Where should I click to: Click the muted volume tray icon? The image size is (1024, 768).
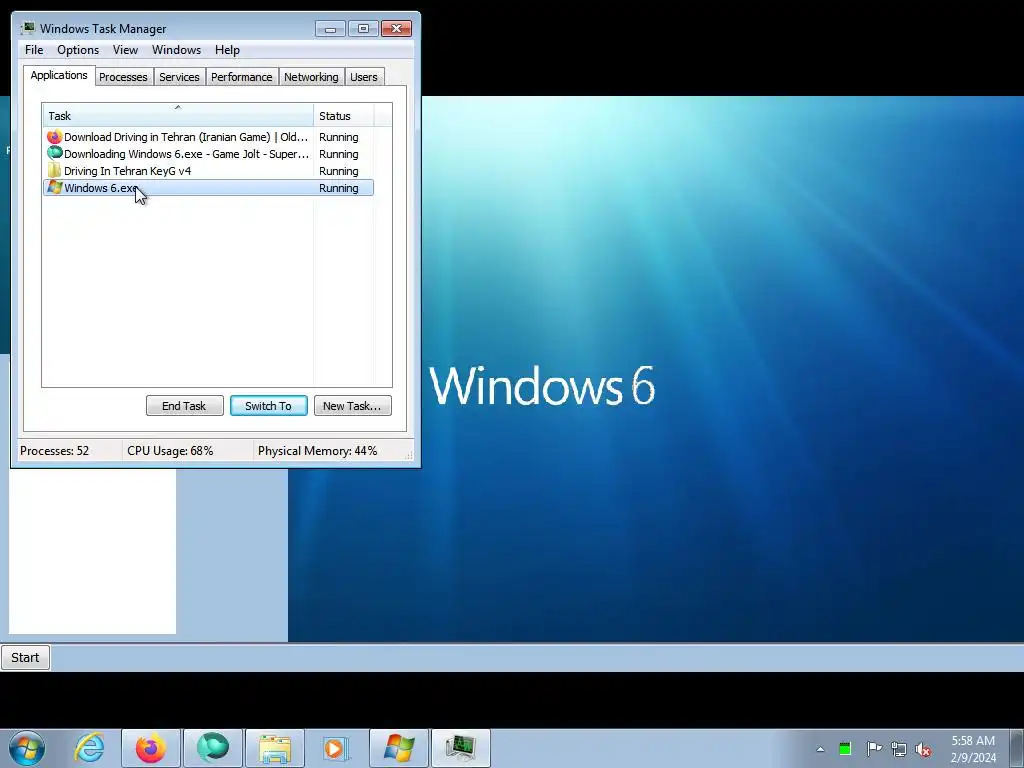923,749
